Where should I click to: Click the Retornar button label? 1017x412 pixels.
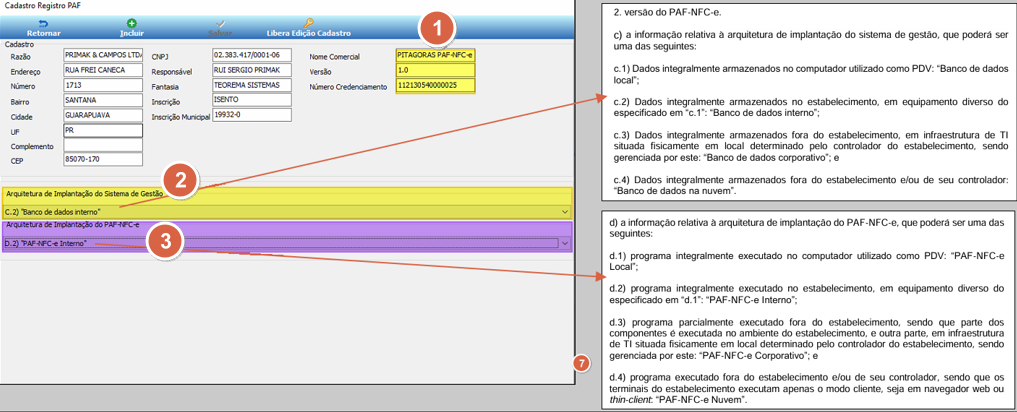pos(44,32)
